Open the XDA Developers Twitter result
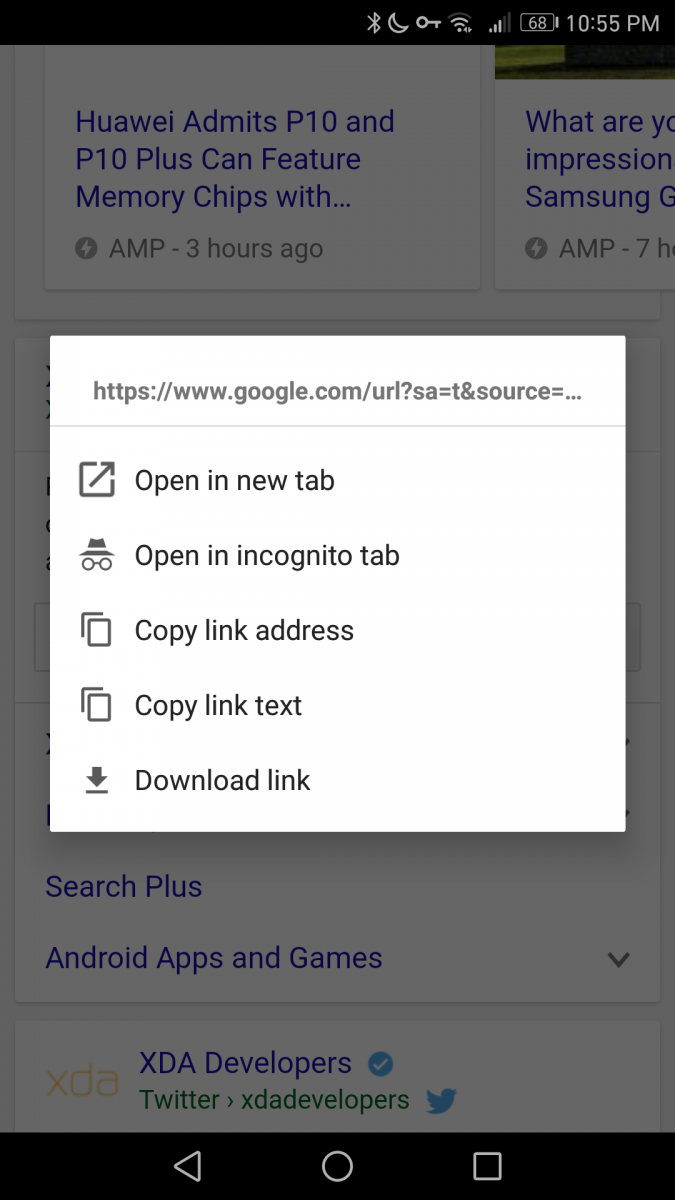This screenshot has height=1200, width=675. pyautogui.click(x=245, y=1063)
